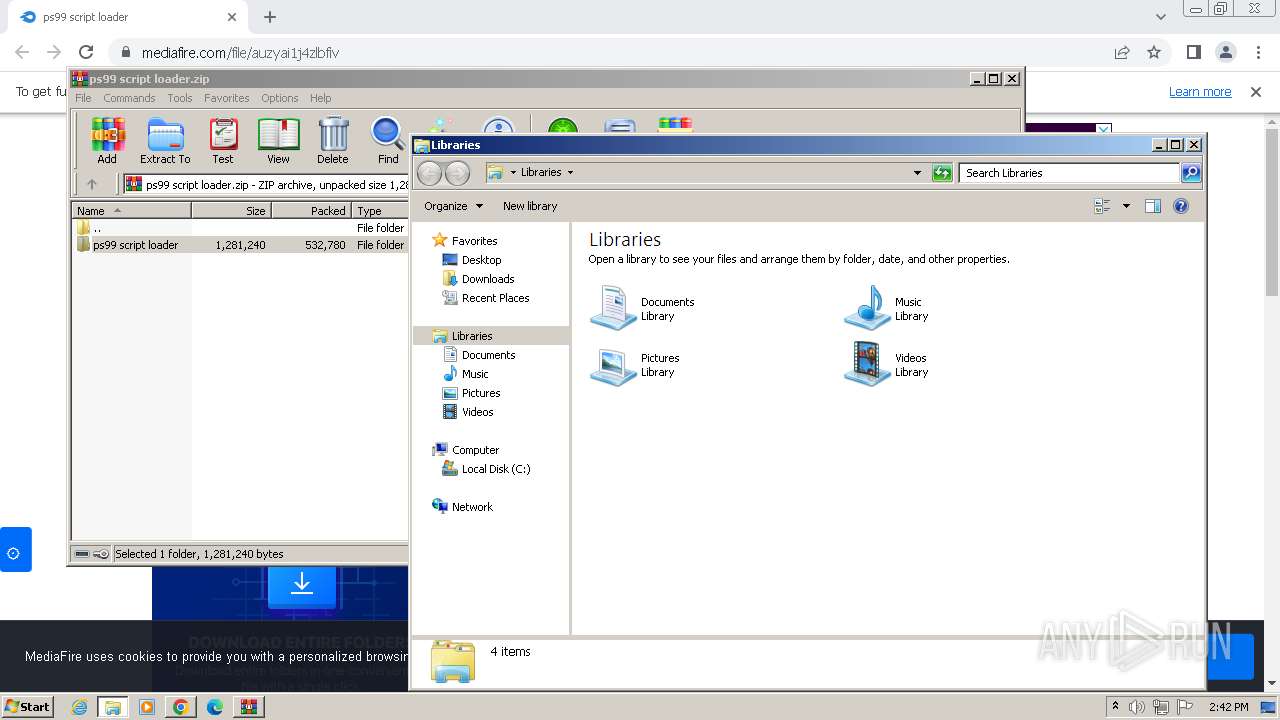Screen dimensions: 1280x720
Task: Click the search magnifier in Libraries window
Action: pos(1190,173)
